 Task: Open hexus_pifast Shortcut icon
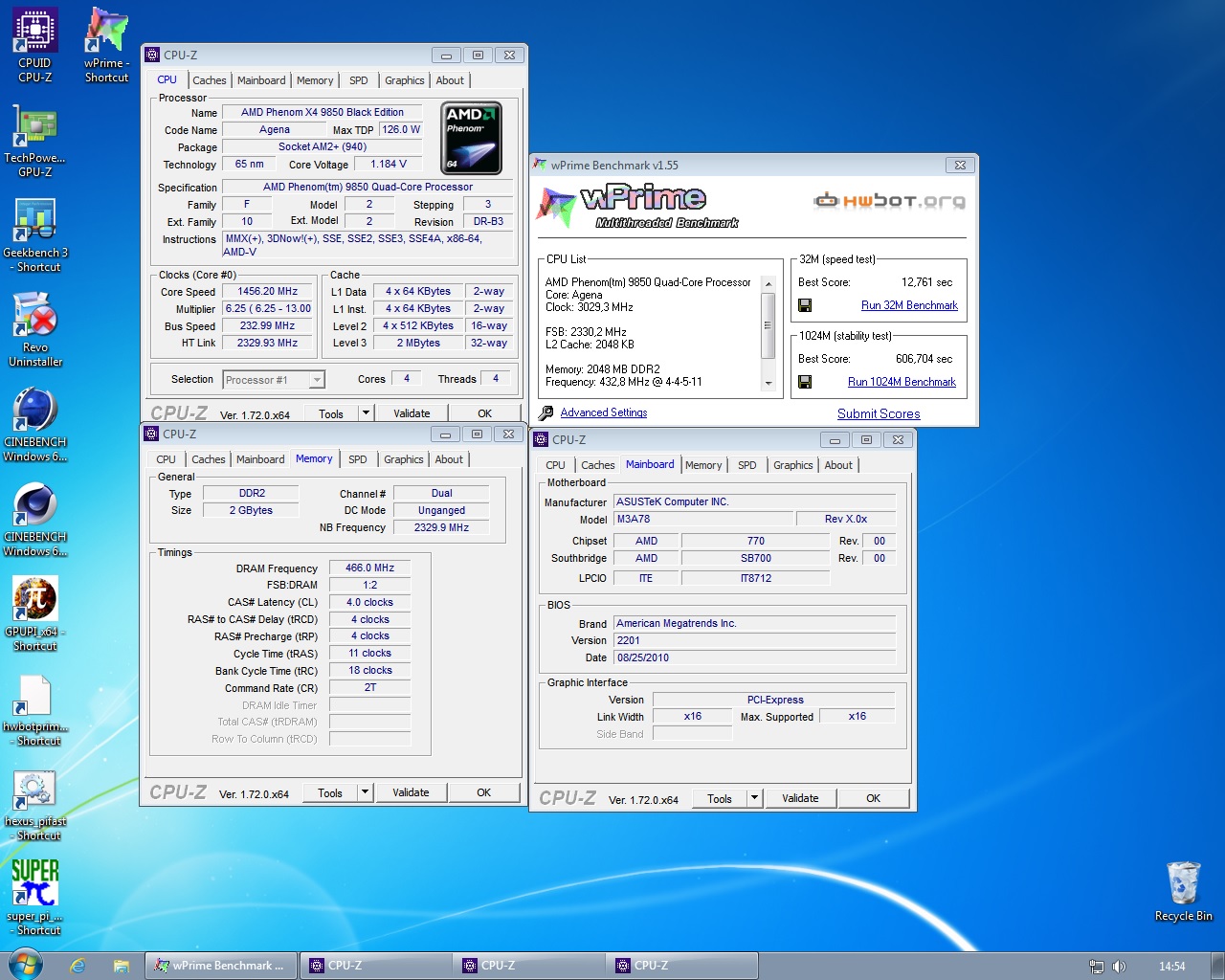click(35, 803)
